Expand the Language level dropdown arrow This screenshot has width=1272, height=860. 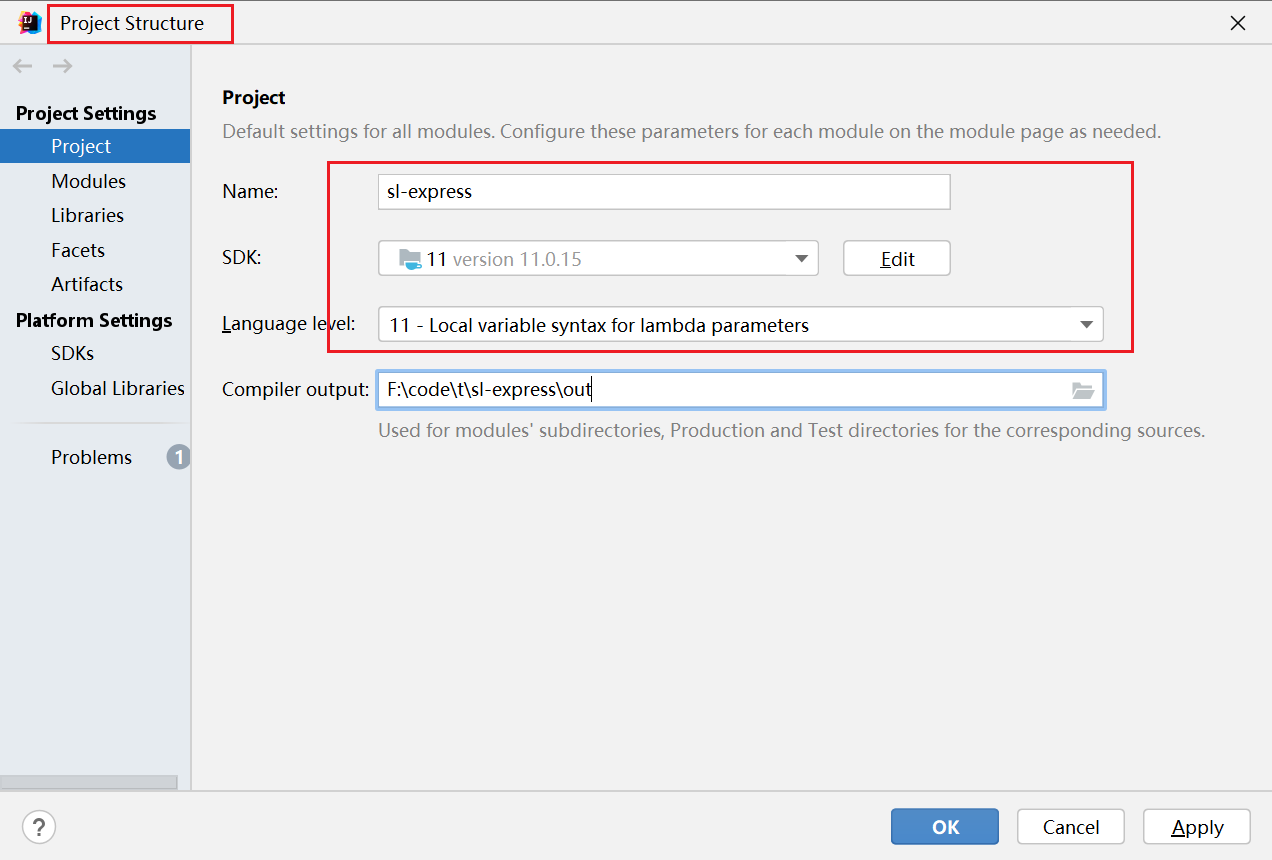1086,325
